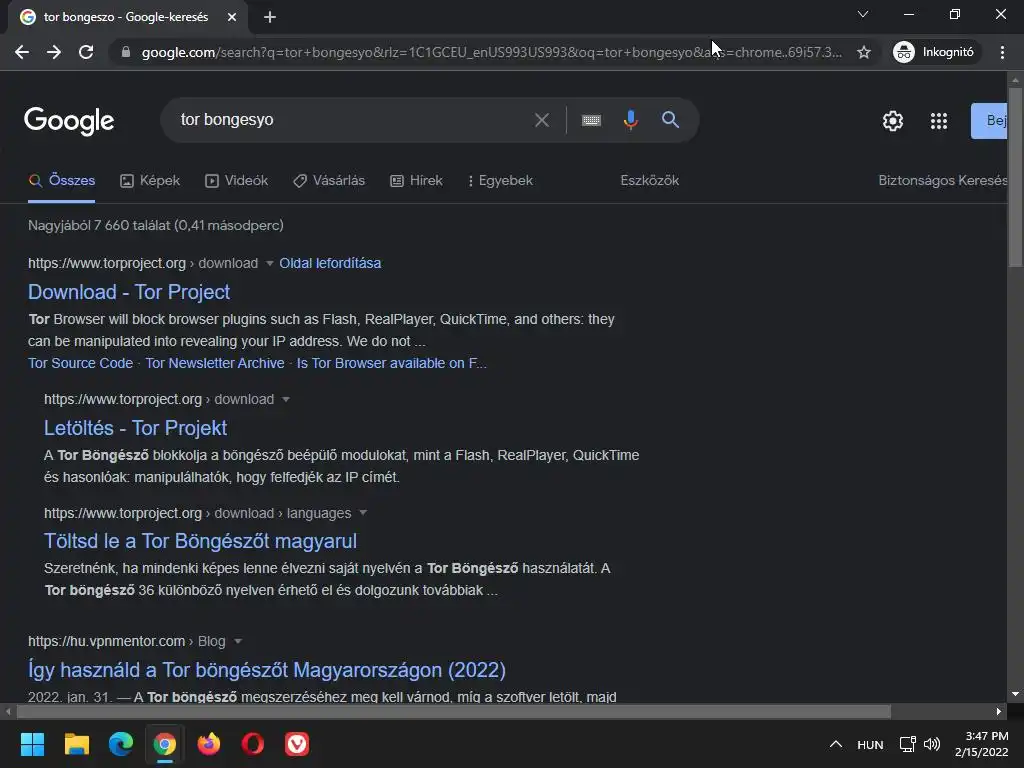View site info via the lock icon
This screenshot has height=768, width=1024.
click(x=126, y=52)
